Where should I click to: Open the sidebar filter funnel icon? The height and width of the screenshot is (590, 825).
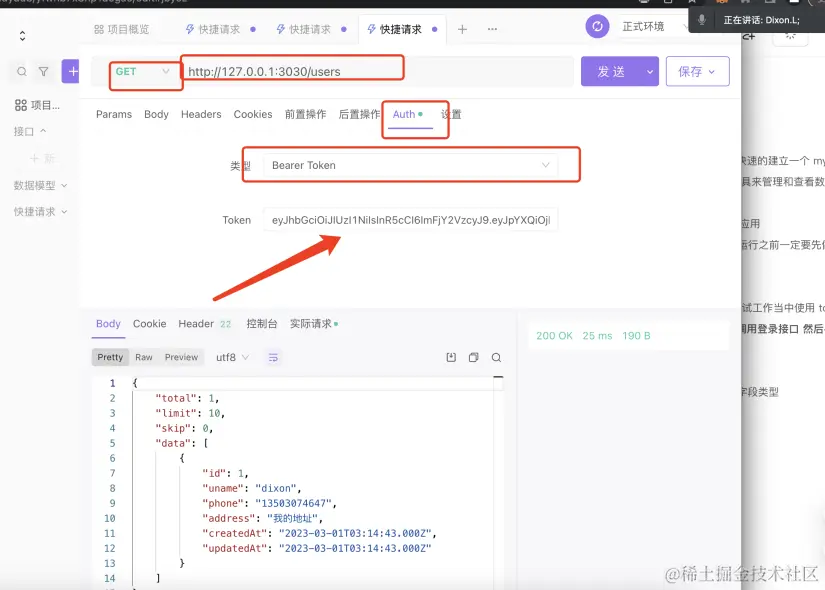coord(44,72)
